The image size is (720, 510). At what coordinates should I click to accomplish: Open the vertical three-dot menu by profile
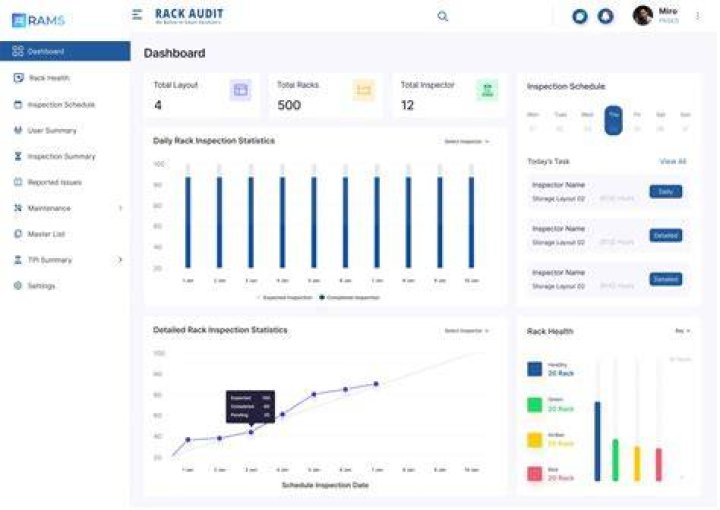(698, 16)
